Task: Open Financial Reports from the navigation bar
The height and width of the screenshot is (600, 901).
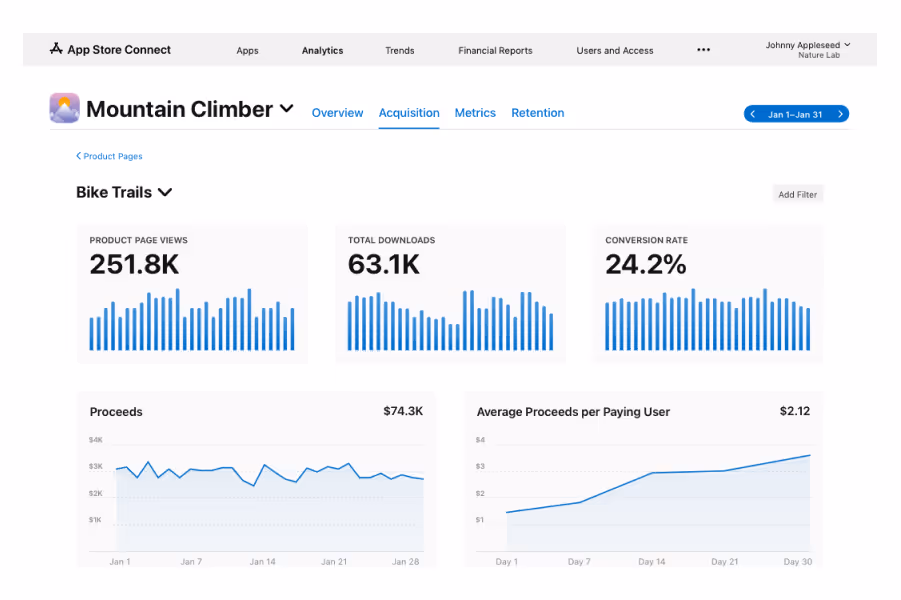Action: (495, 49)
